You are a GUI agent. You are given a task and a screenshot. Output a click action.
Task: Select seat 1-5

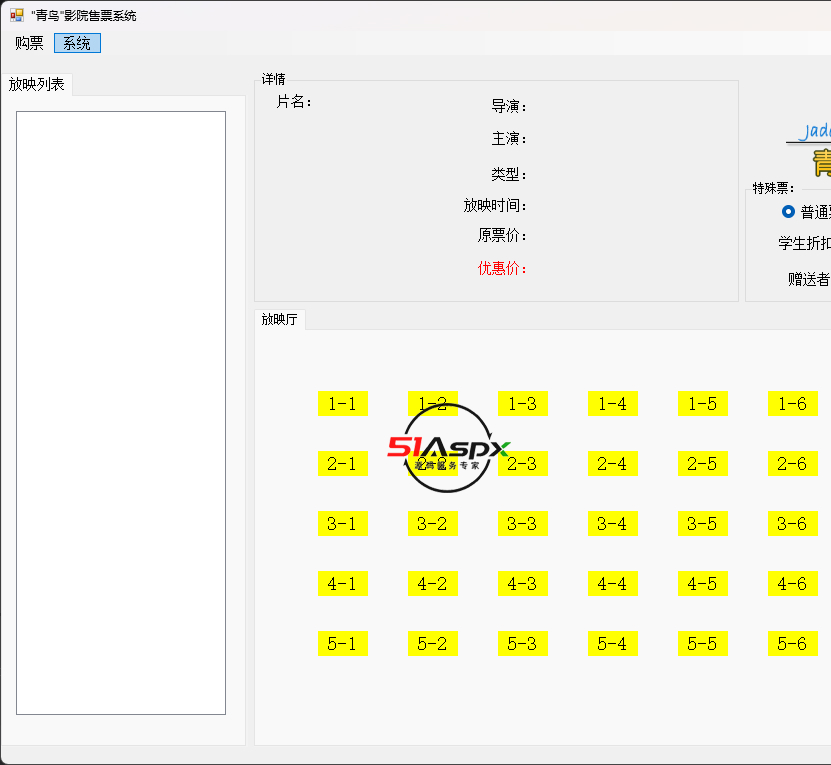703,403
